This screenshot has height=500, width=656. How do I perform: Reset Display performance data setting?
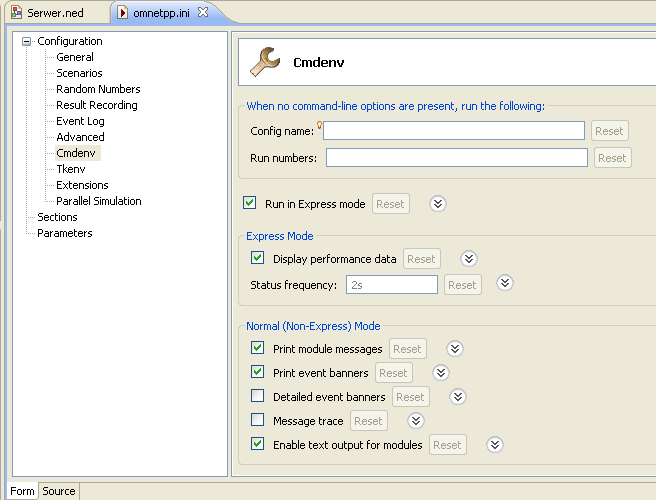point(422,259)
